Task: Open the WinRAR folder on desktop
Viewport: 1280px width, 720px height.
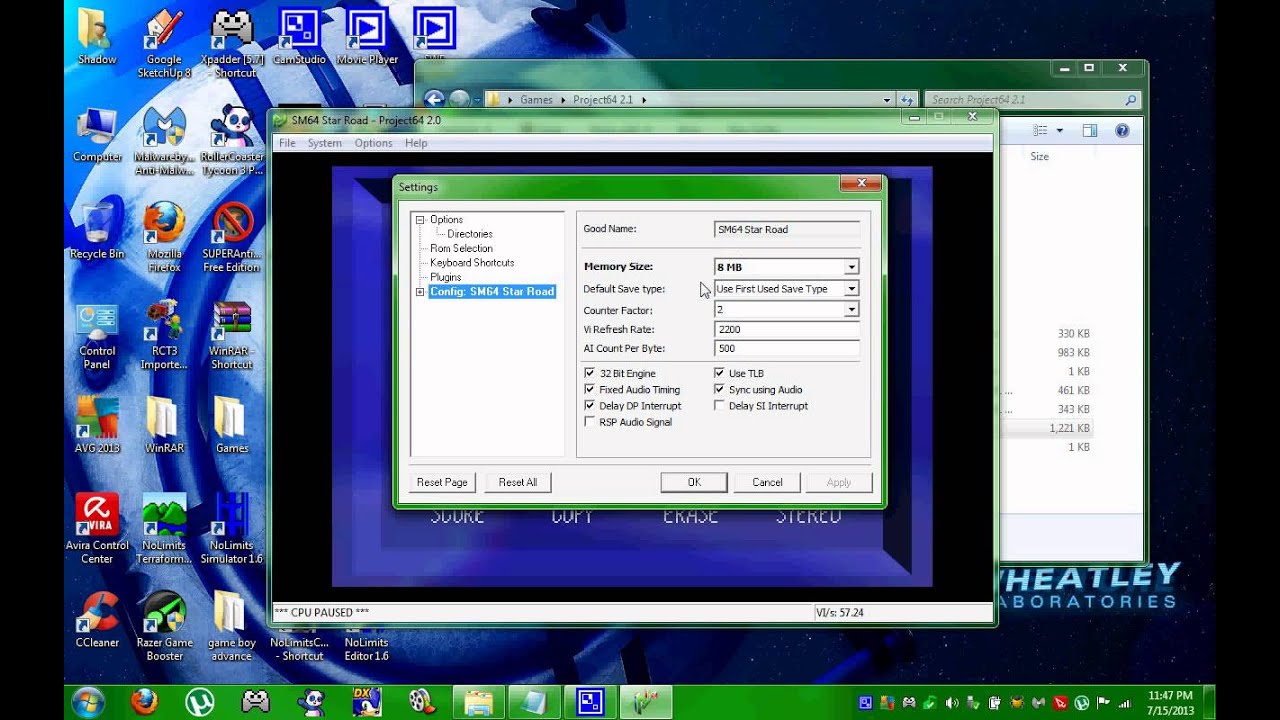Action: pyautogui.click(x=164, y=425)
